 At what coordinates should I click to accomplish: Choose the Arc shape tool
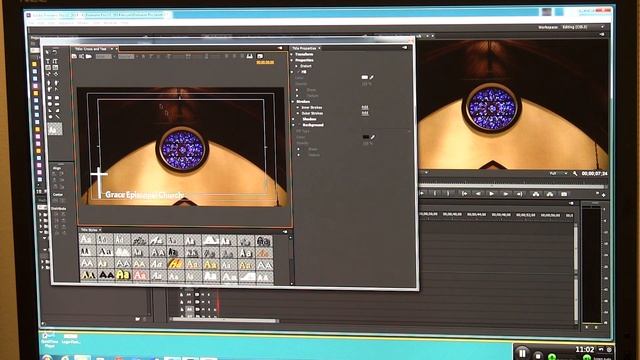58,110
